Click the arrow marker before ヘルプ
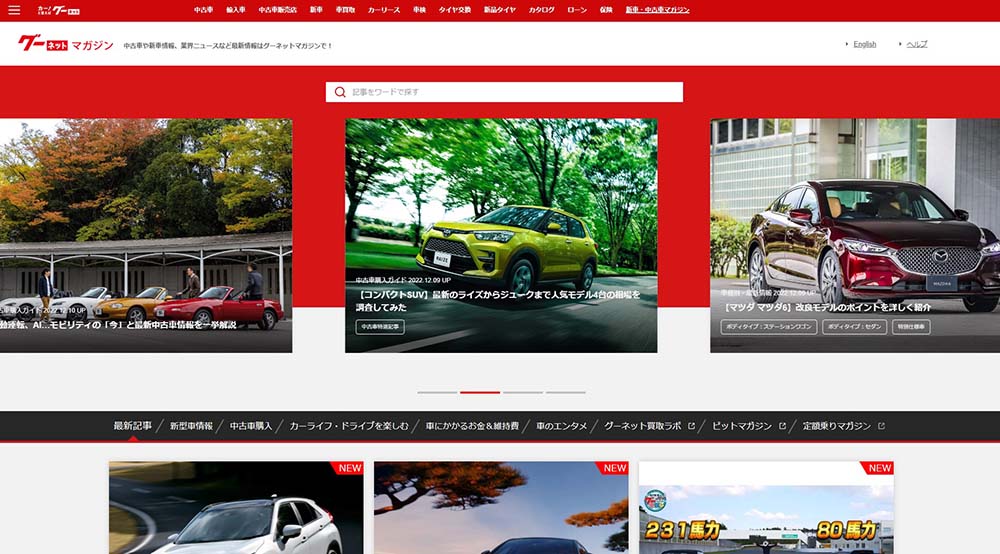The image size is (1000, 554). pos(900,44)
